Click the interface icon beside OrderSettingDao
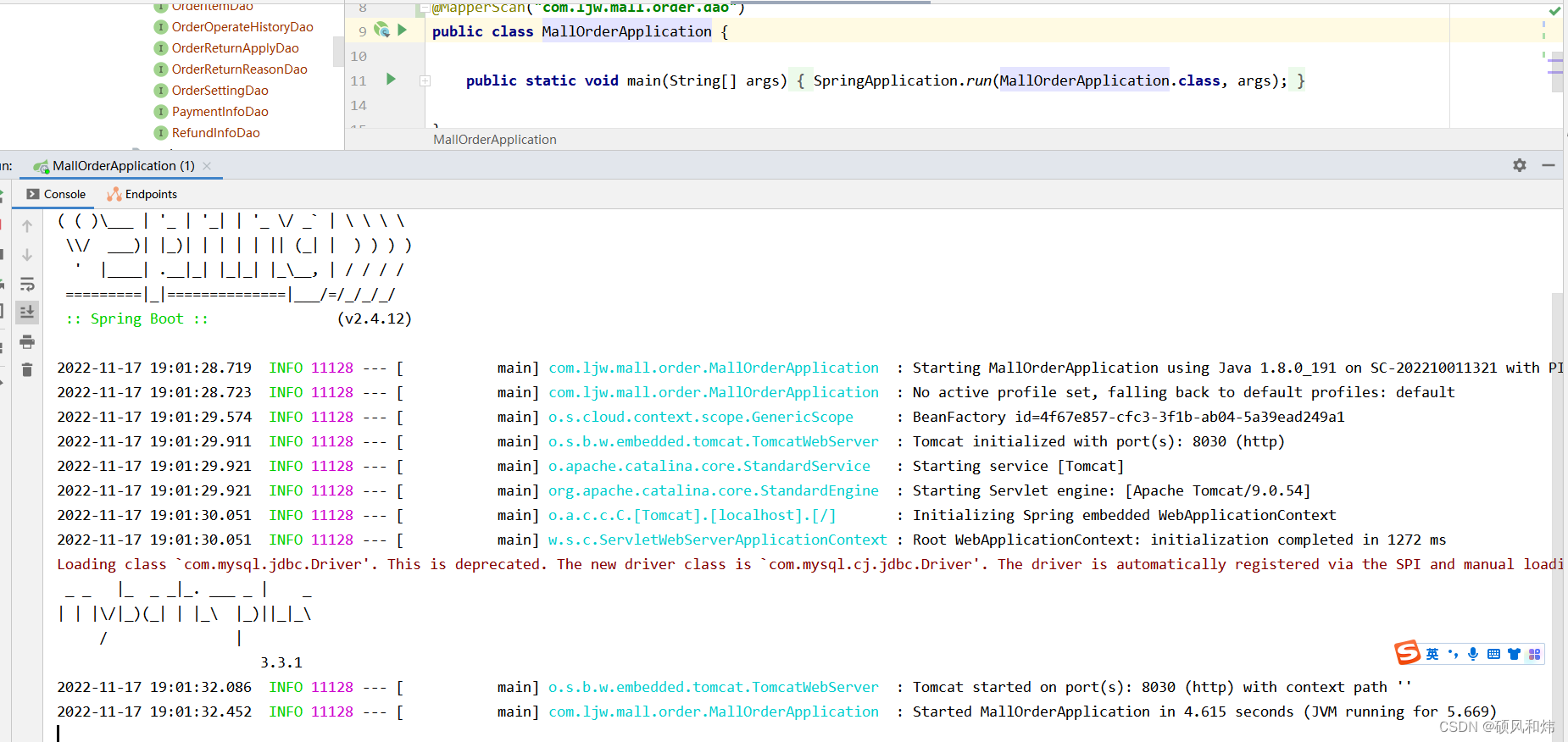 click(x=160, y=91)
